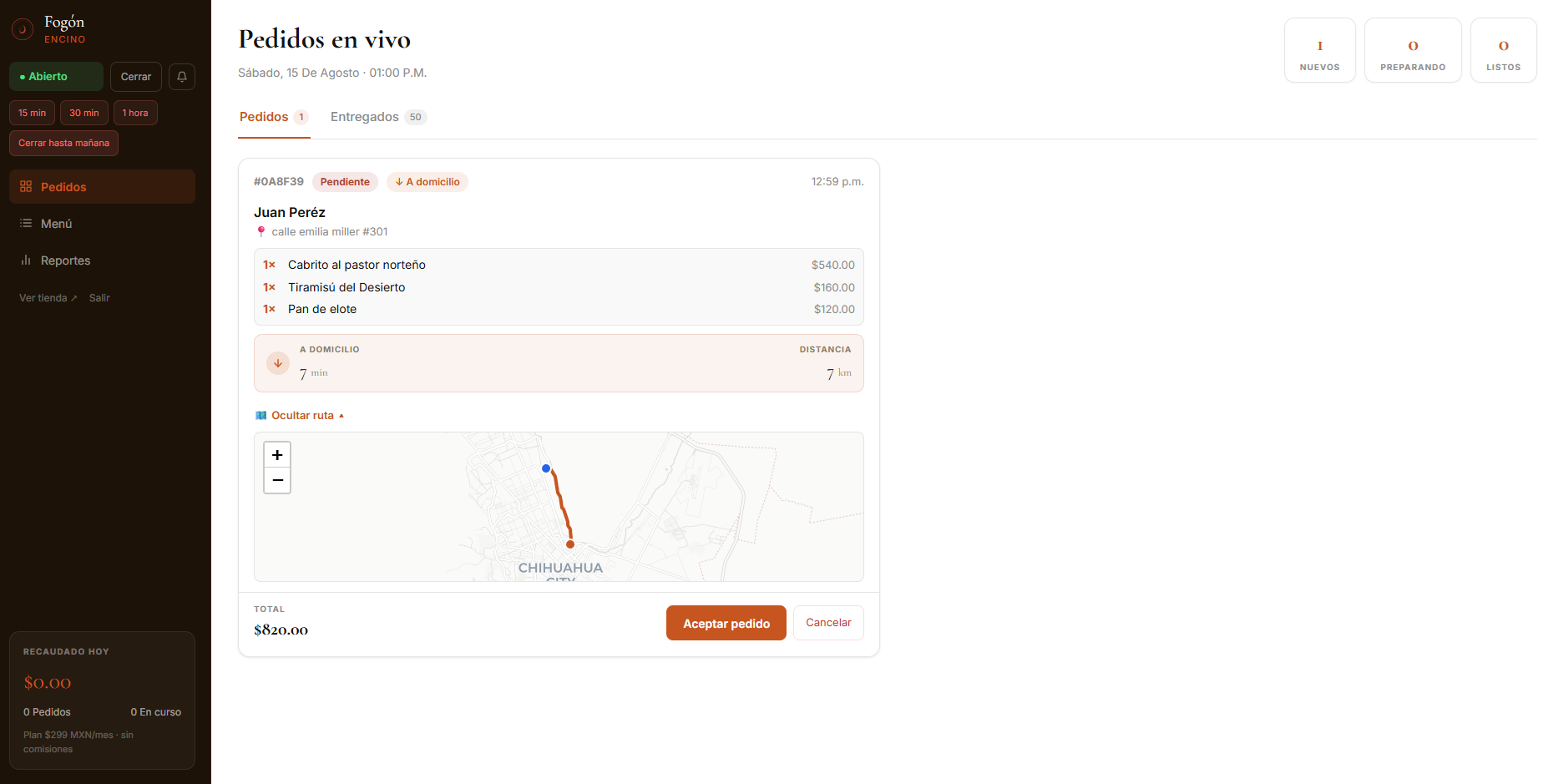Go to Pedidos in sidebar navigation
The width and height of the screenshot is (1558, 784).
click(x=102, y=187)
